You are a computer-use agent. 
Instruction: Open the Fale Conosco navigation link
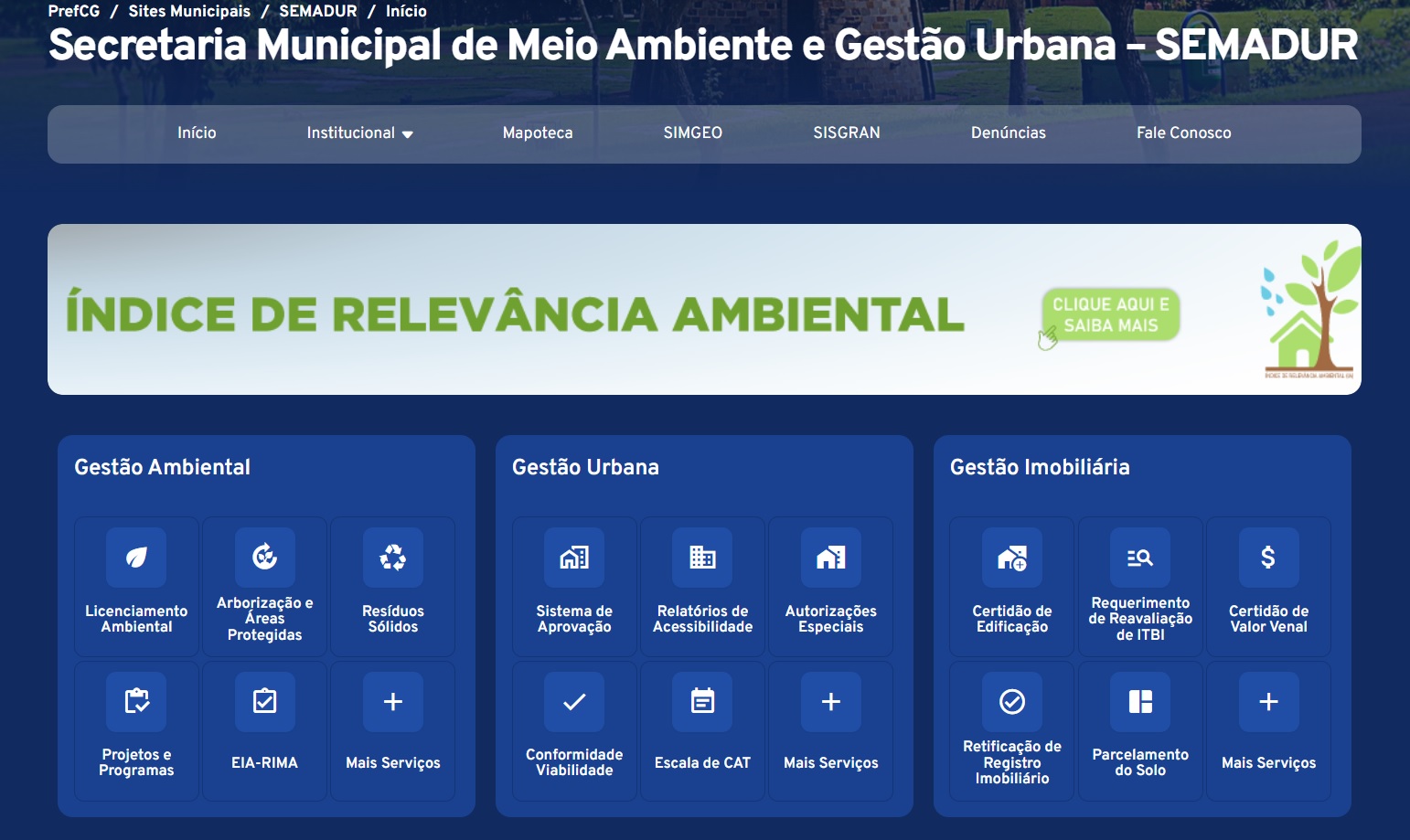click(1183, 133)
